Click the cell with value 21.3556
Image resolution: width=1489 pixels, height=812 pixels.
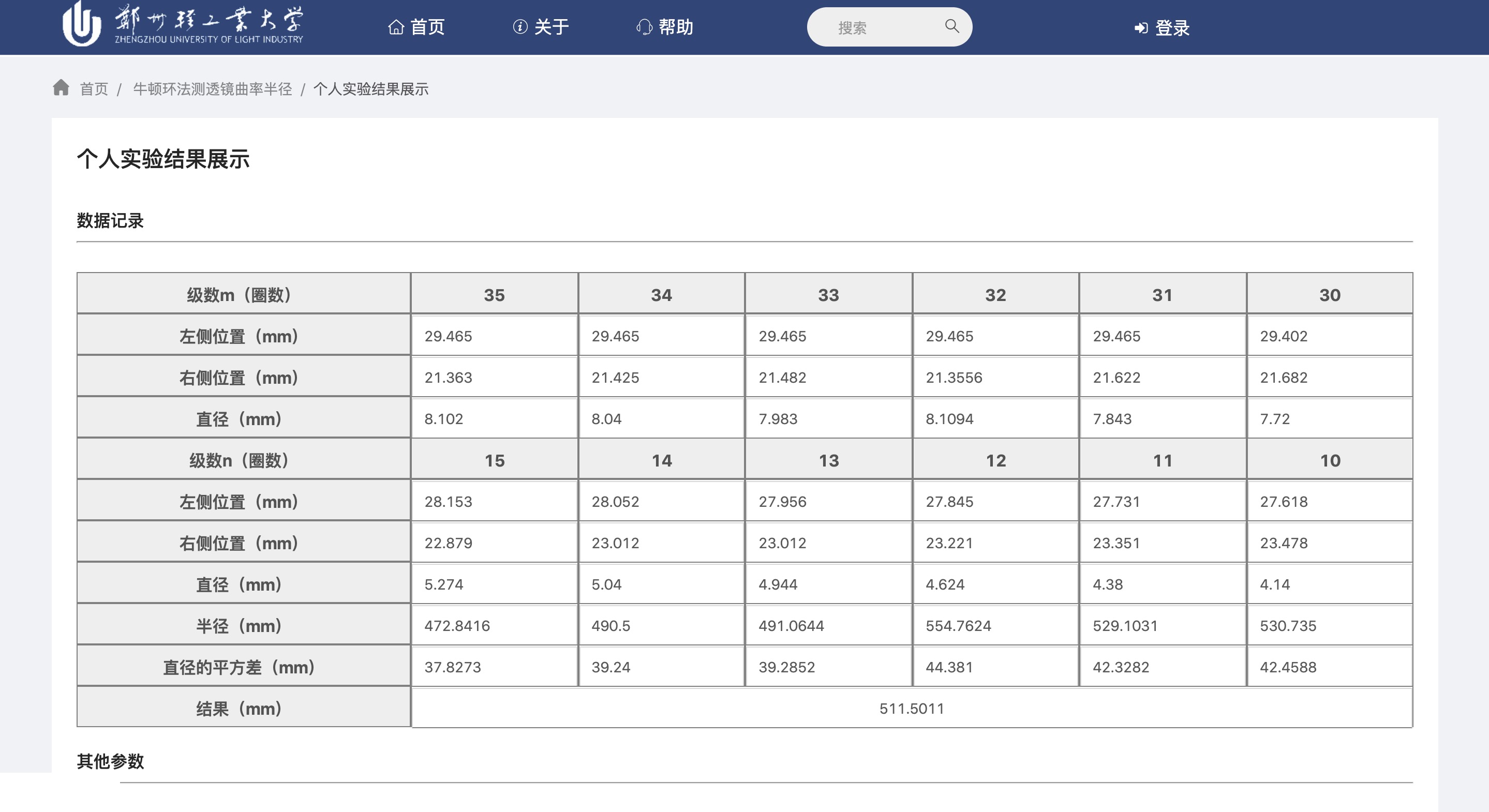[995, 376]
